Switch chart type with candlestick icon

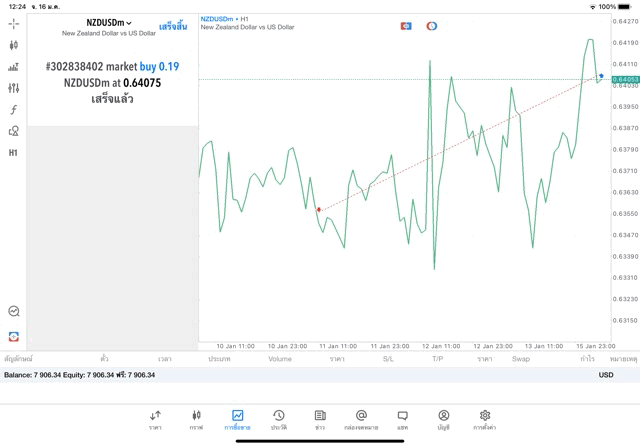pyautogui.click(x=13, y=45)
